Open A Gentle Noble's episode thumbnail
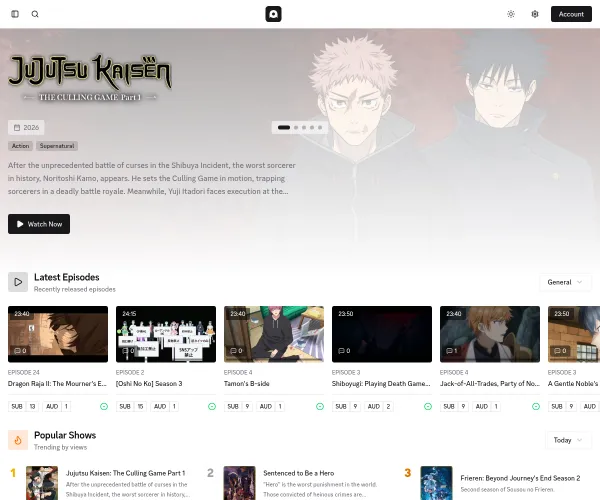The width and height of the screenshot is (600, 500). (x=574, y=334)
